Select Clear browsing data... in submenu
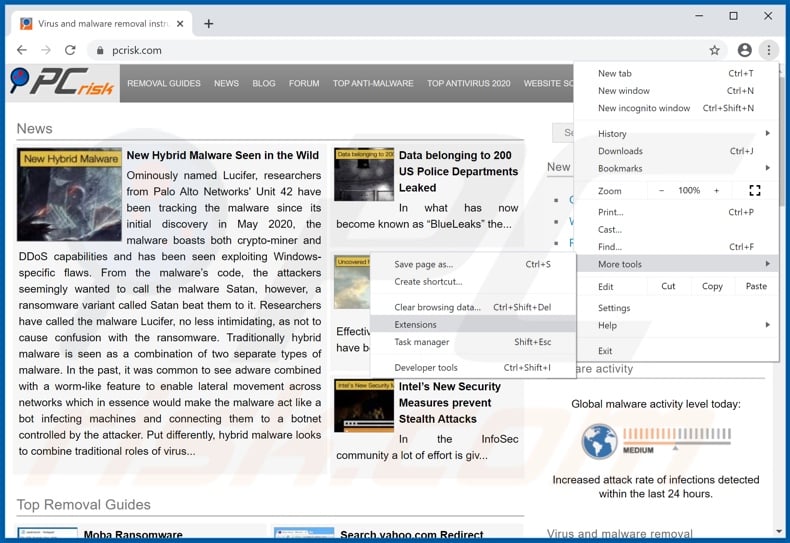 pos(473,307)
